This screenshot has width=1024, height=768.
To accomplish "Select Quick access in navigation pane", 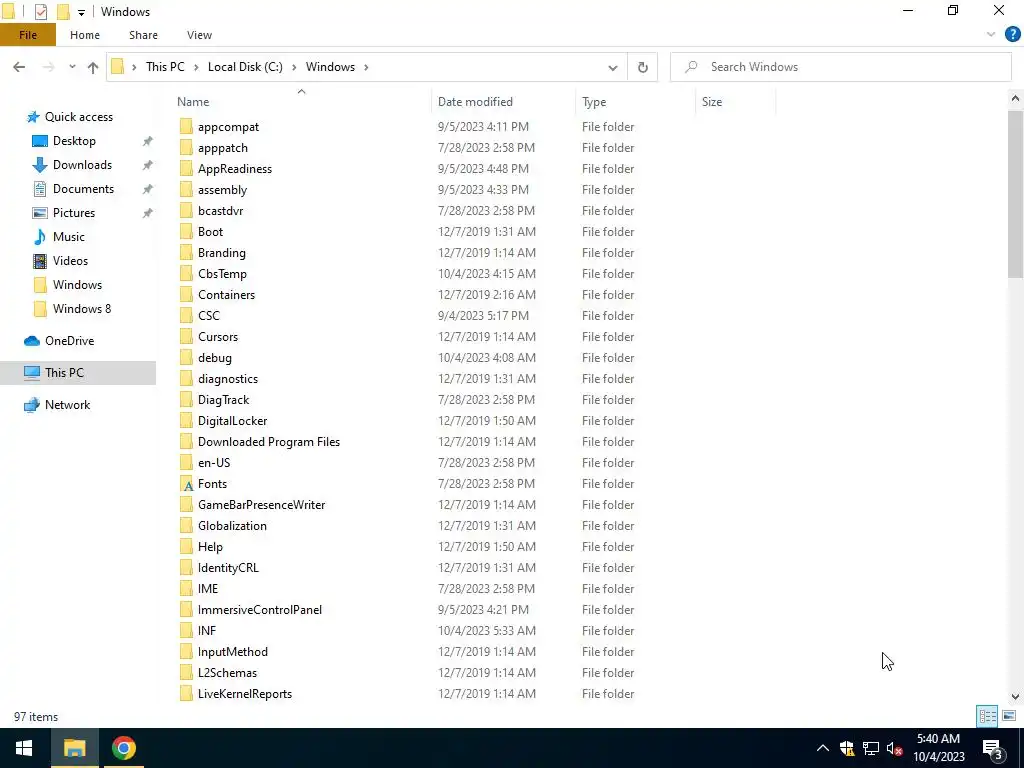I will (x=78, y=117).
